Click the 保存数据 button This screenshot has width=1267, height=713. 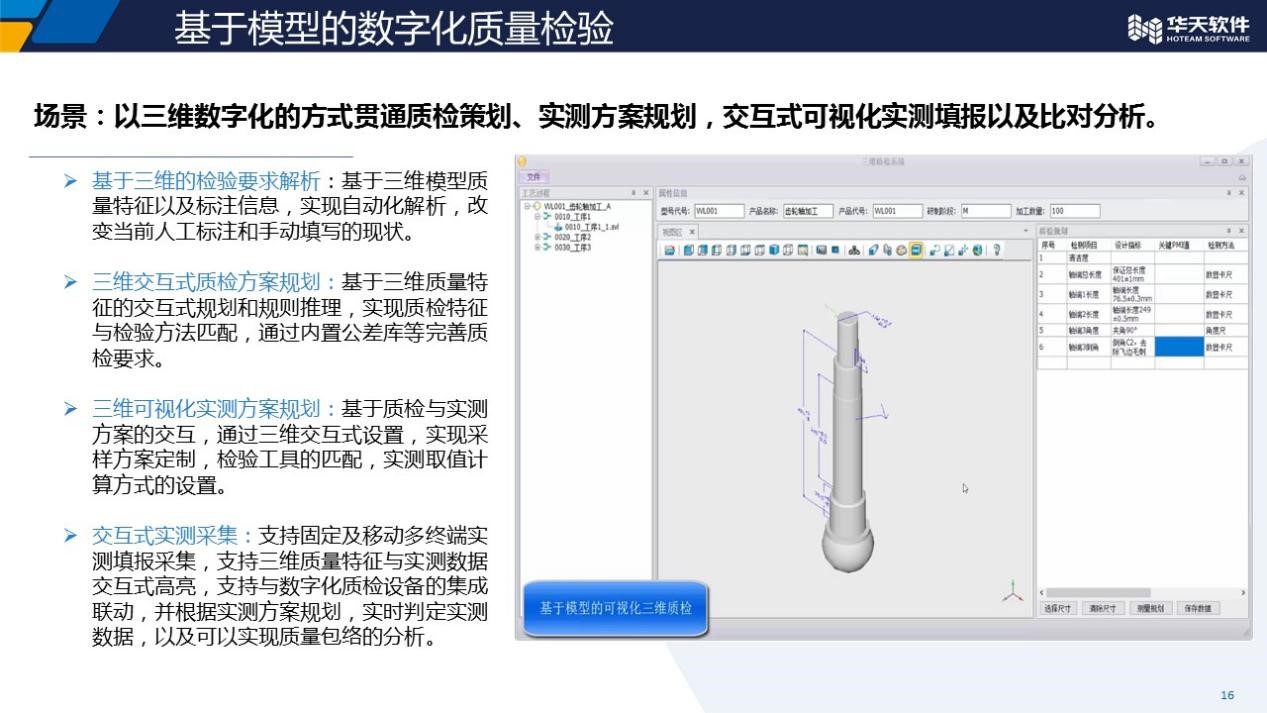[1198, 608]
